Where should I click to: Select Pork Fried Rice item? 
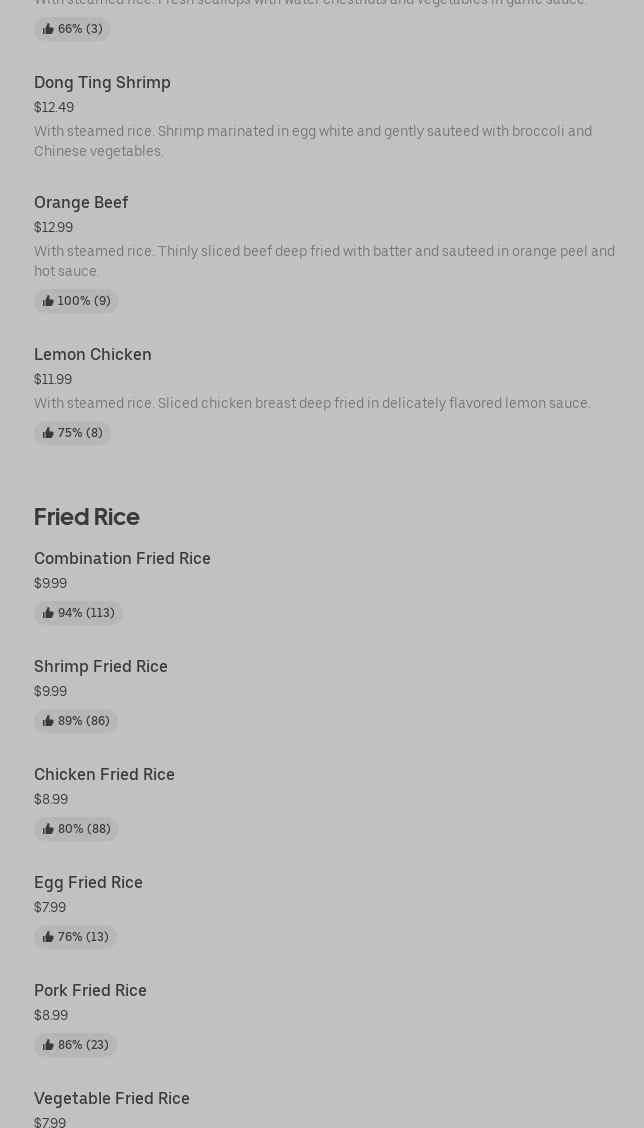[90, 991]
